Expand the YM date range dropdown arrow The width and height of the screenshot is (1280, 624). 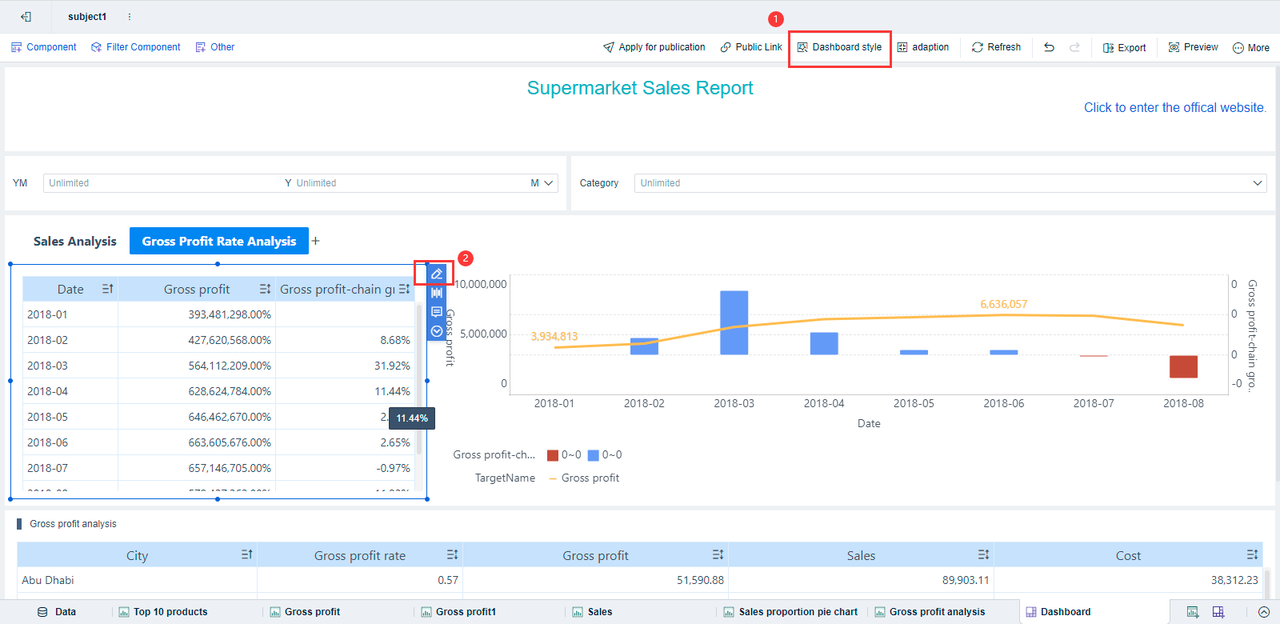coord(549,183)
